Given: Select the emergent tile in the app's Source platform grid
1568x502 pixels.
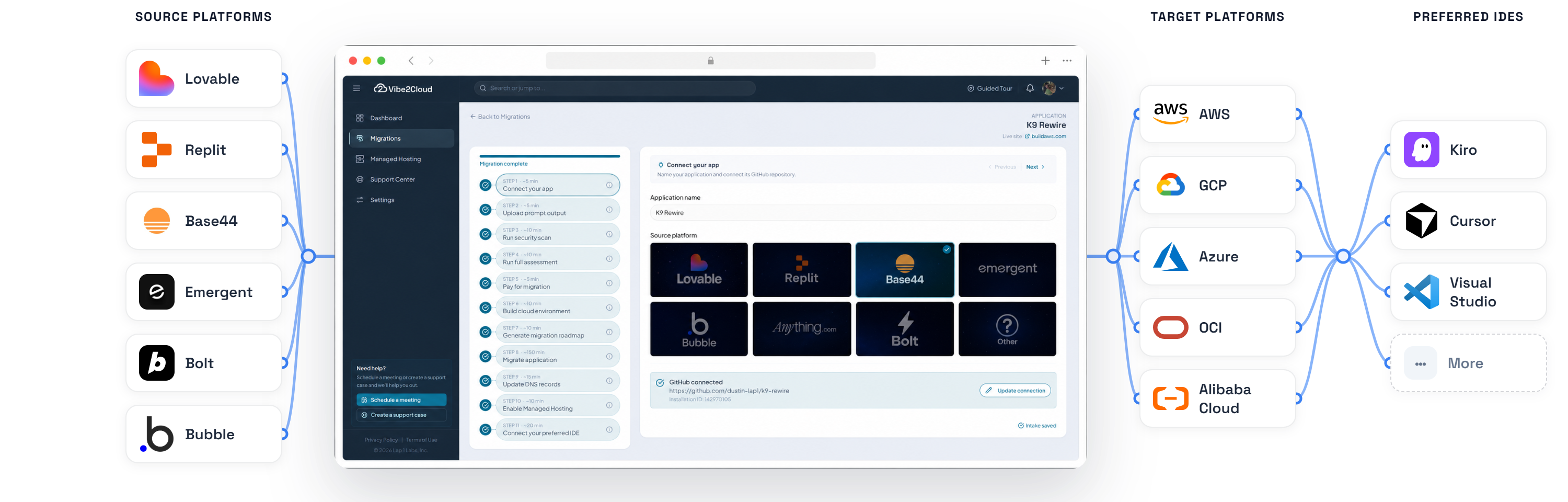Looking at the screenshot, I should pyautogui.click(x=1007, y=270).
